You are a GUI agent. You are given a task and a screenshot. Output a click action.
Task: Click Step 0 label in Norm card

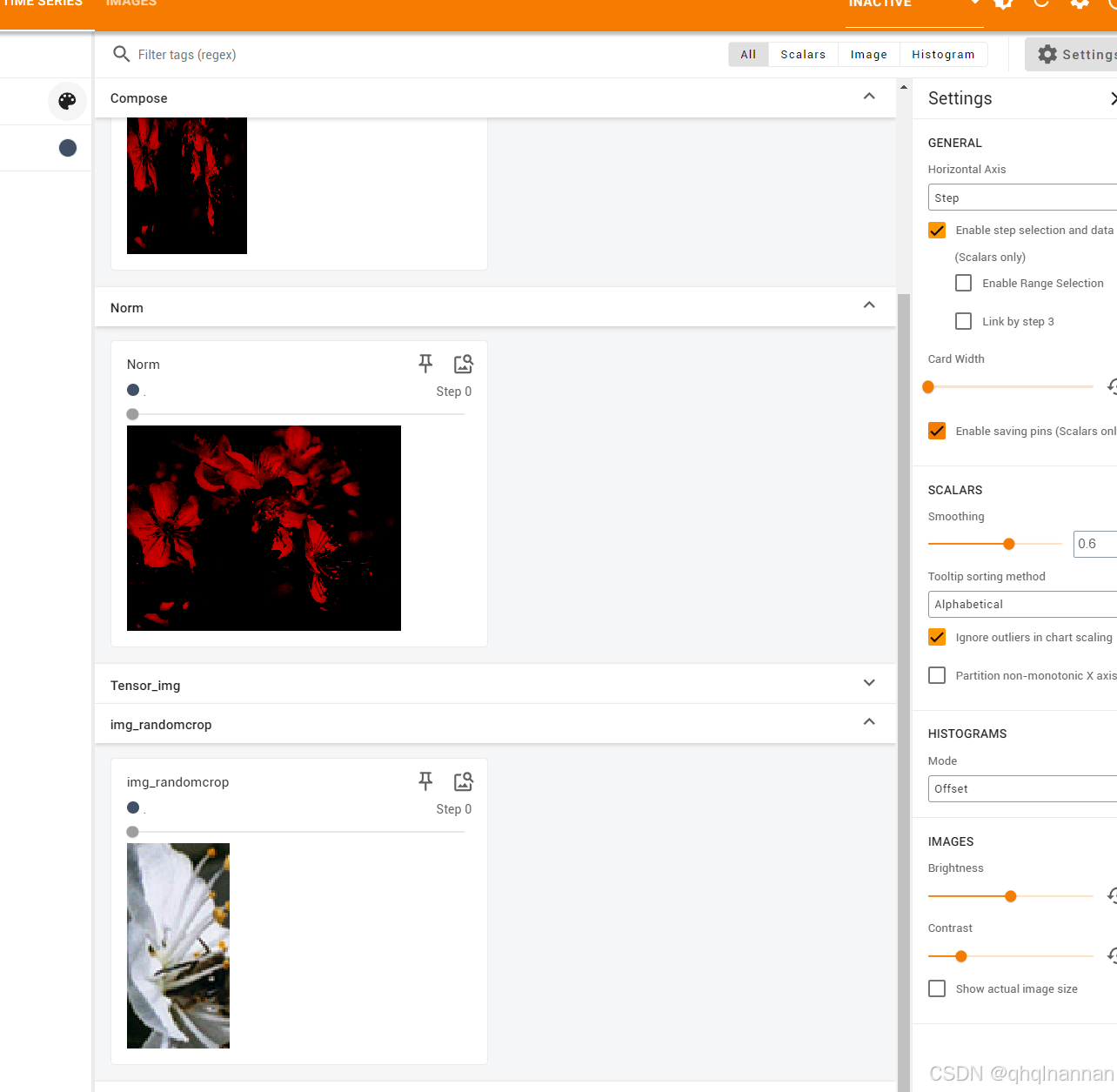pyautogui.click(x=454, y=392)
